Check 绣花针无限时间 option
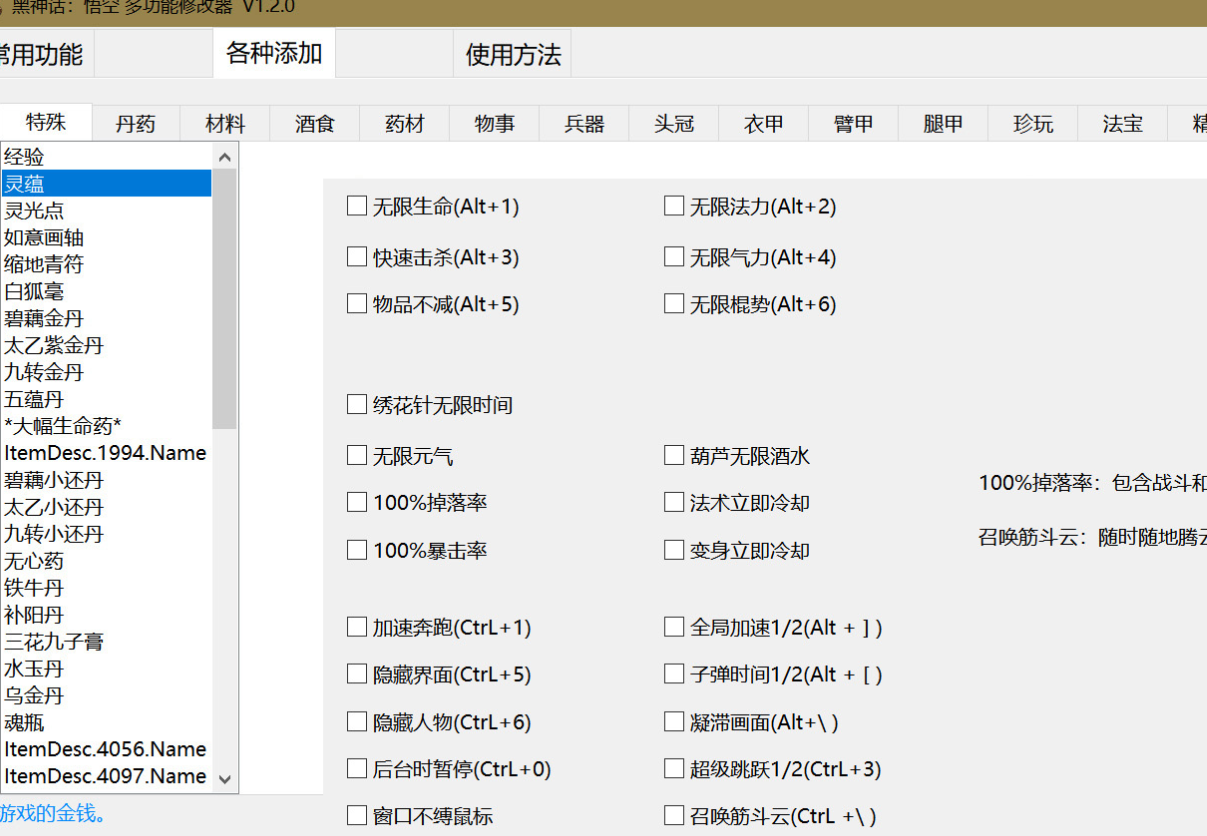 [357, 405]
